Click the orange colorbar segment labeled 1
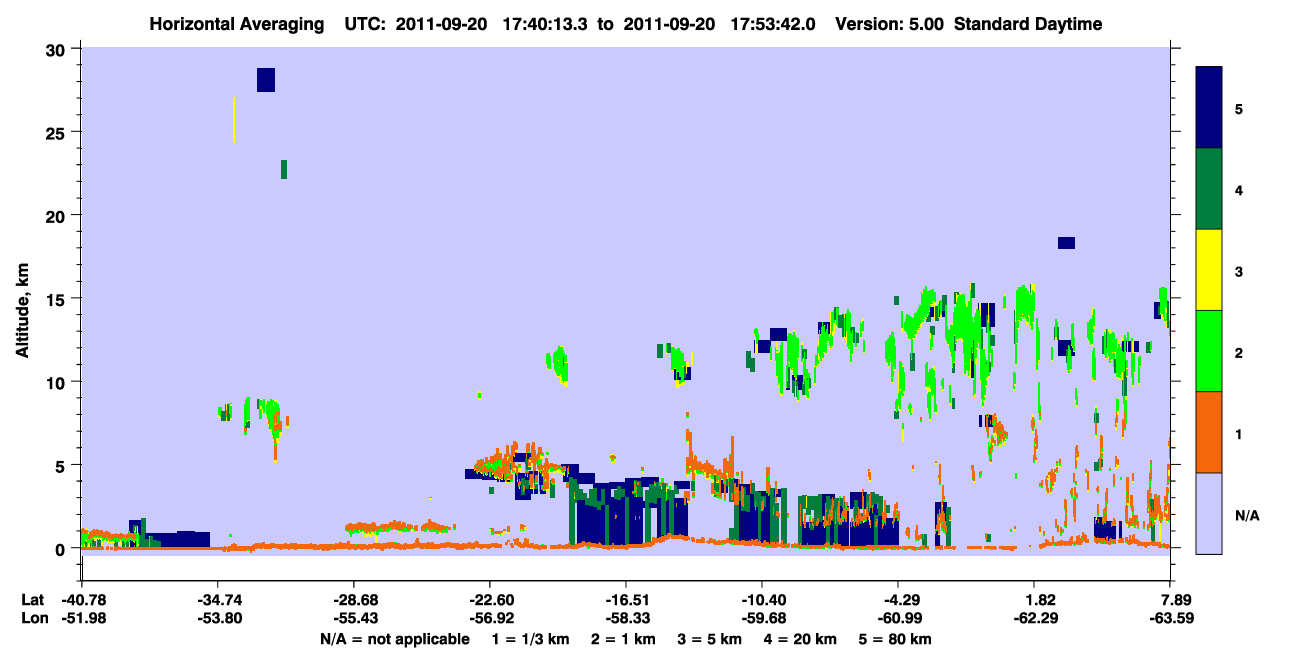 (1209, 432)
